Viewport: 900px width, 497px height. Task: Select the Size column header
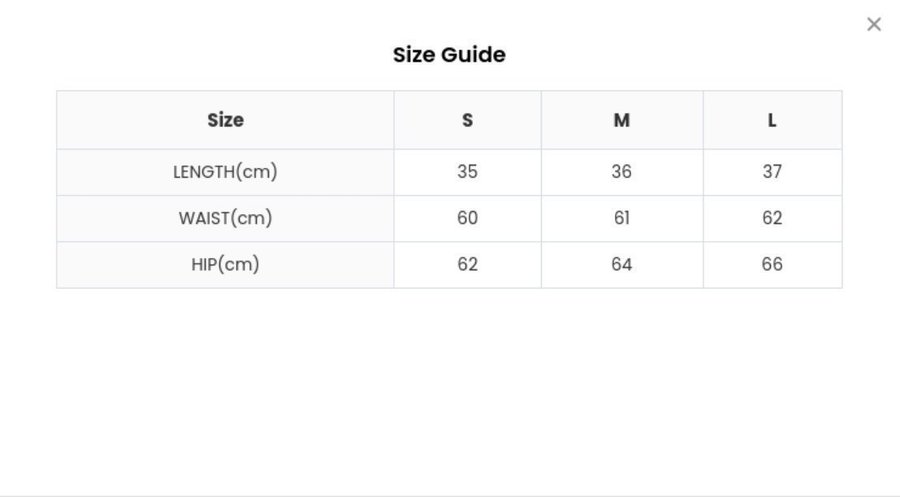pyautogui.click(x=225, y=120)
